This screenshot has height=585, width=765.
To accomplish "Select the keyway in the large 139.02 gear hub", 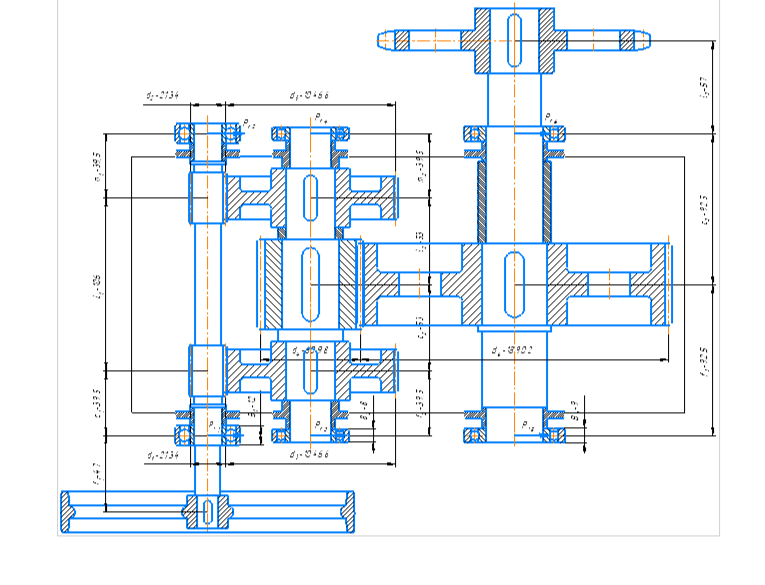I will (514, 285).
